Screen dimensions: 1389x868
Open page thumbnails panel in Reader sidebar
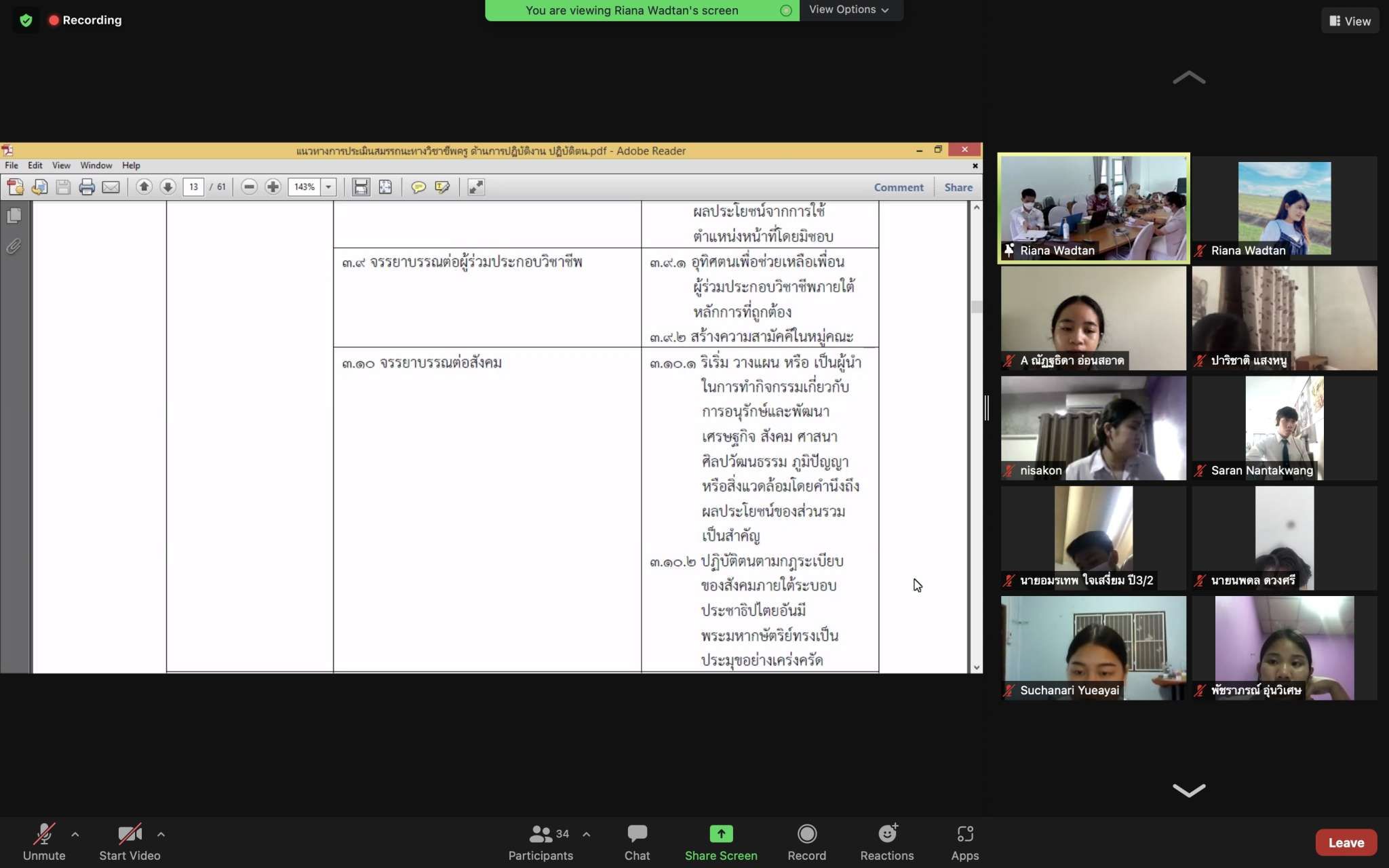coord(14,216)
